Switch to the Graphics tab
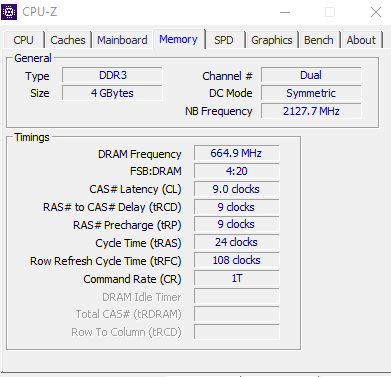This screenshot has height=377, width=391. (x=272, y=40)
